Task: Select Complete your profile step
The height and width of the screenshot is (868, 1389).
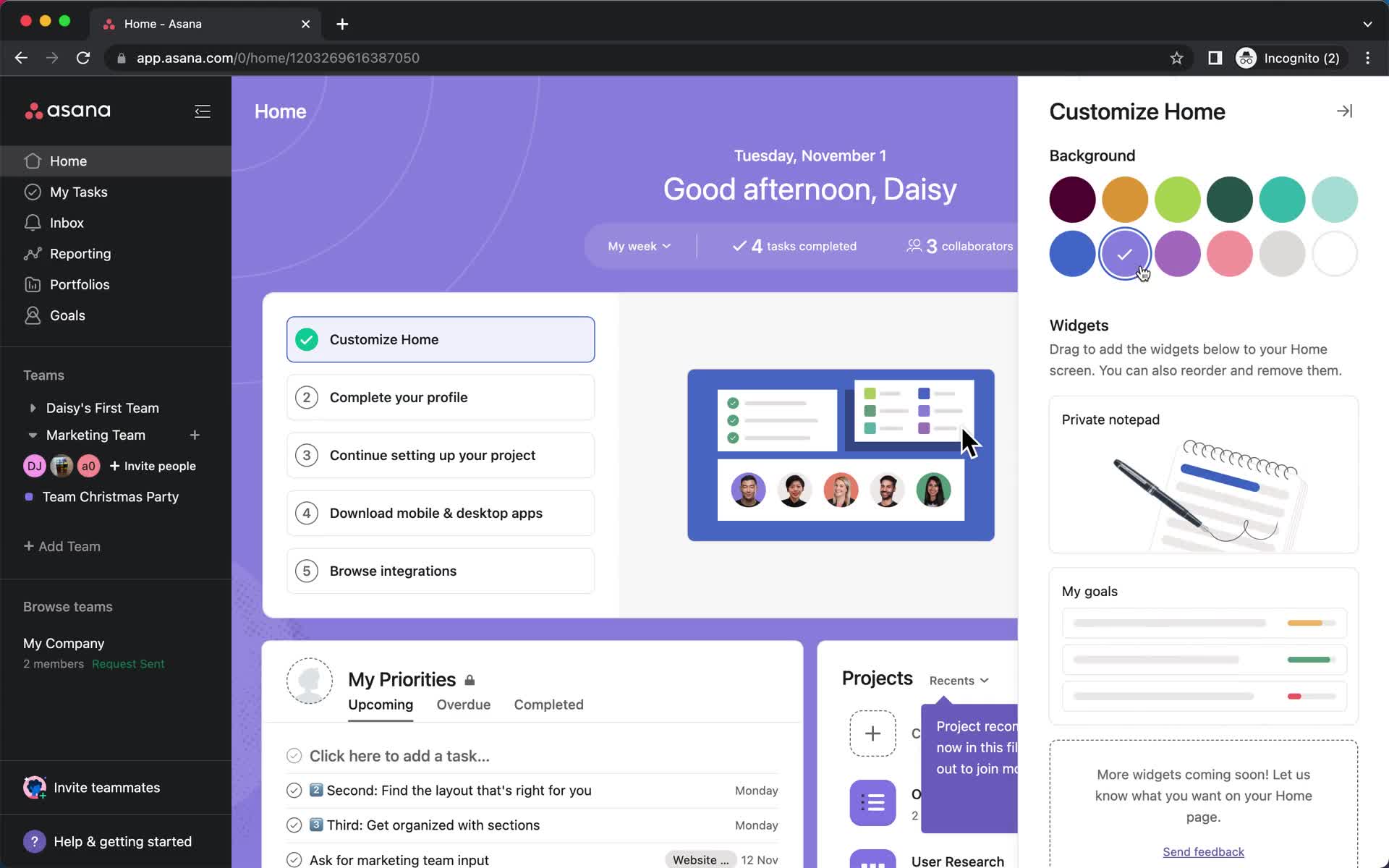Action: (441, 397)
